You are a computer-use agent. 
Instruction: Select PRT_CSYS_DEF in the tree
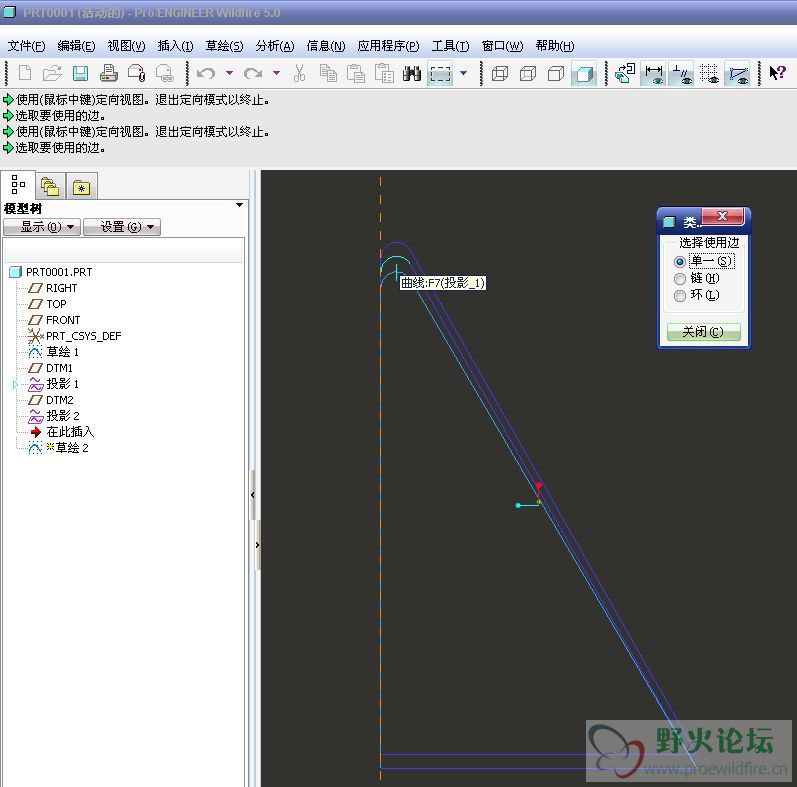pyautogui.click(x=83, y=336)
